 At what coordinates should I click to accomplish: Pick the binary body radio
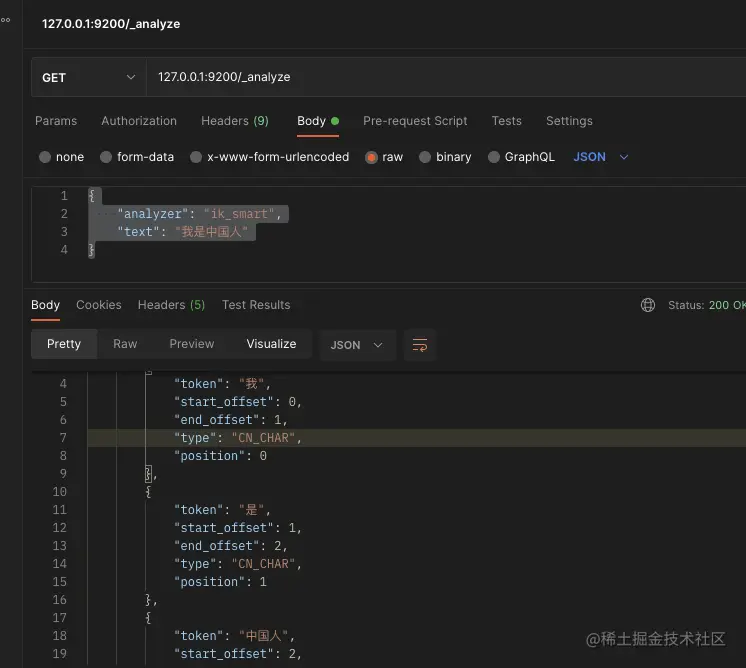coord(425,157)
